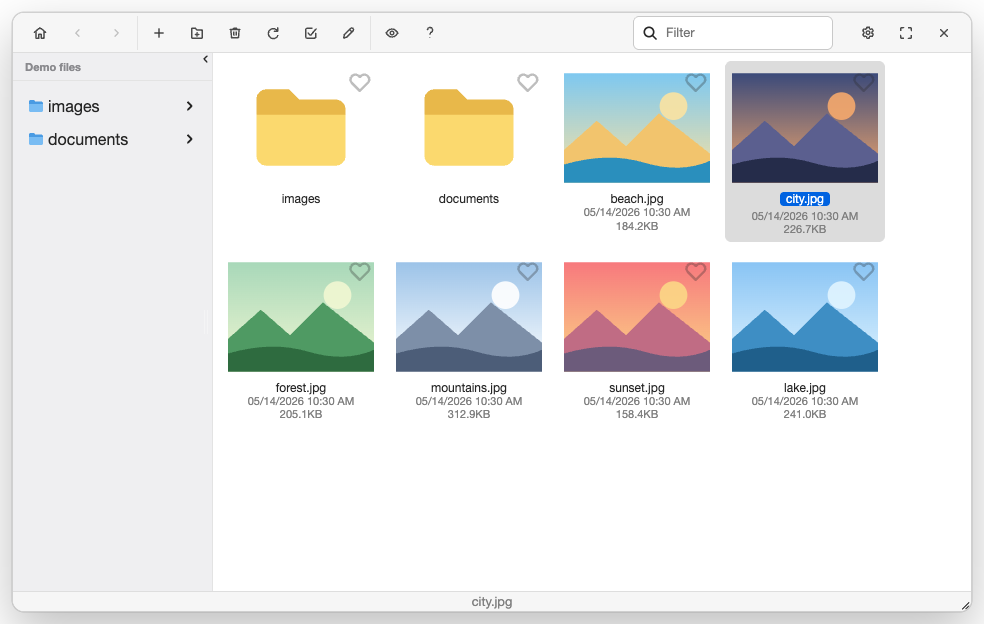
Task: Select the forest.jpg thumbnail
Action: pyautogui.click(x=301, y=317)
